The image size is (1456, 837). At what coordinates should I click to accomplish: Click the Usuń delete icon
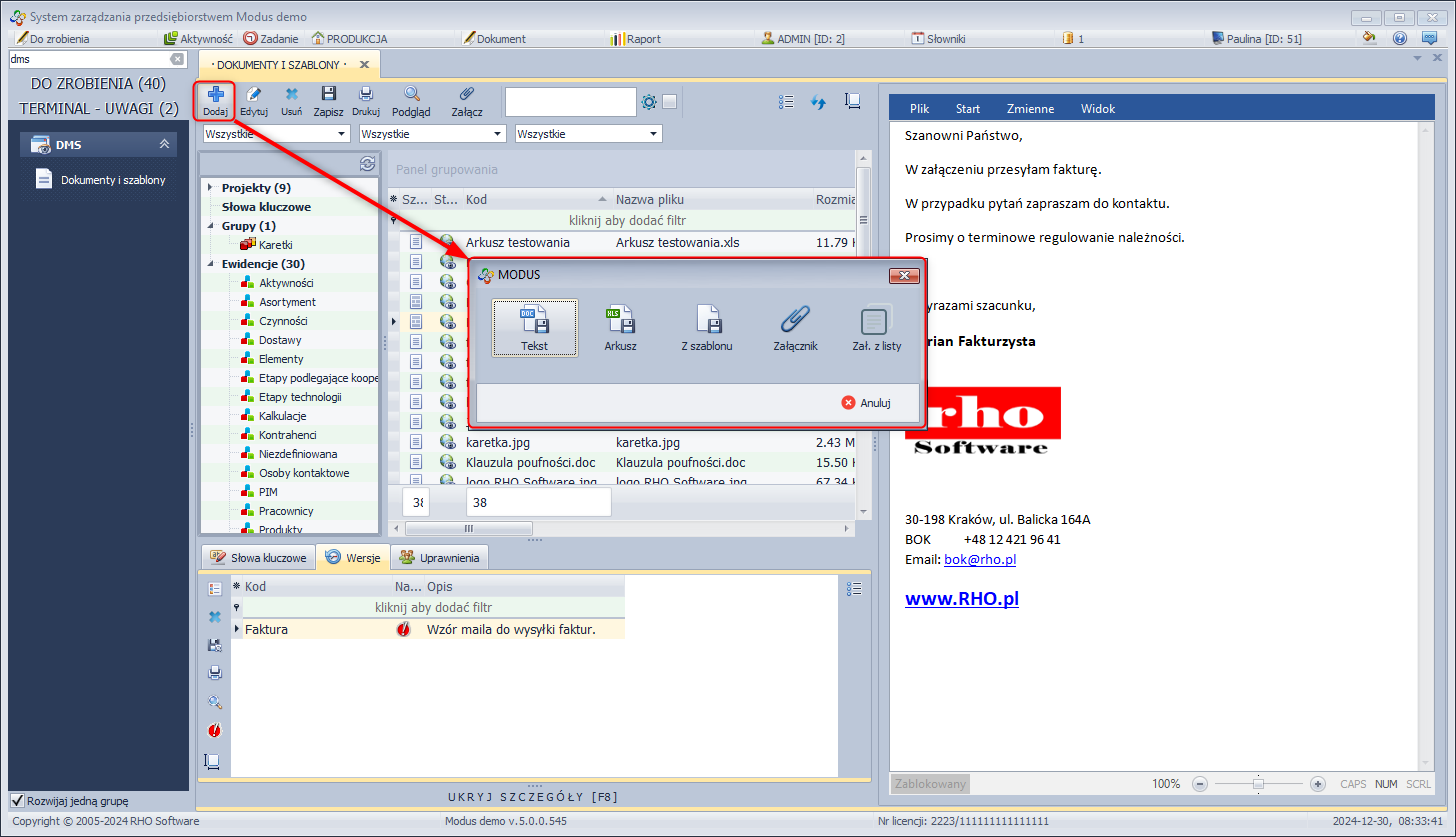(x=291, y=101)
